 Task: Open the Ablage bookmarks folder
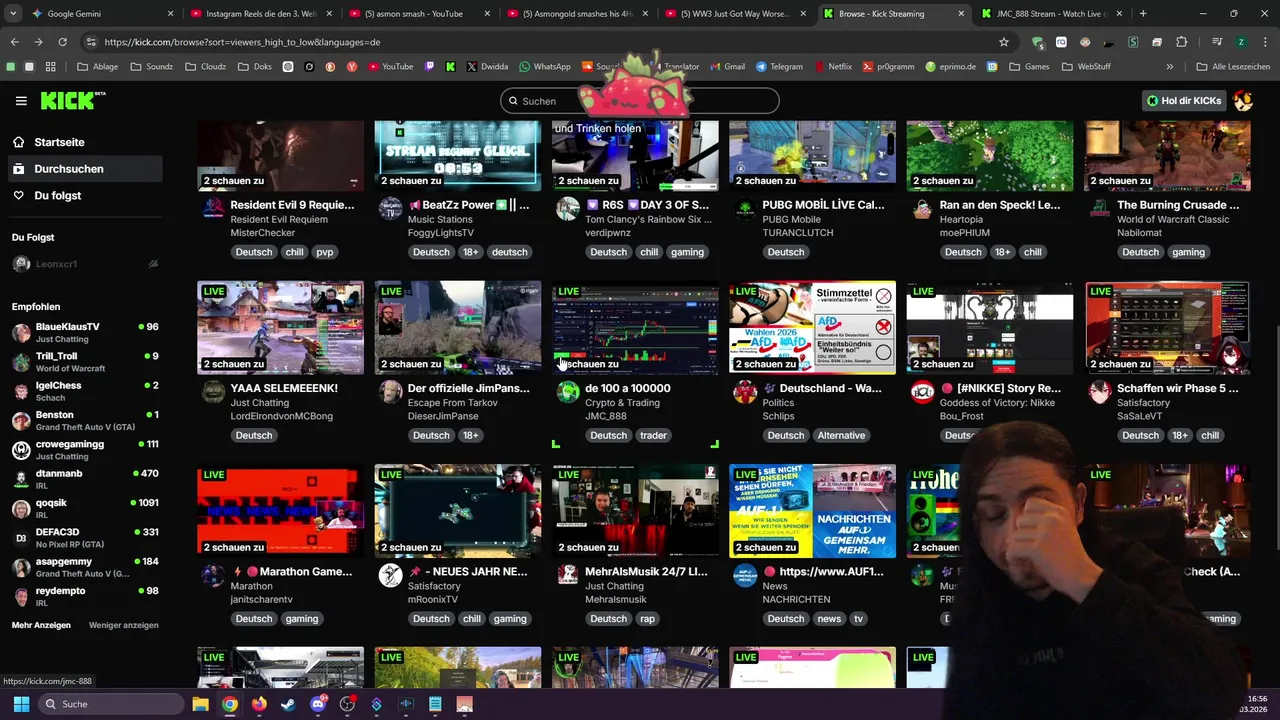pyautogui.click(x=97, y=66)
